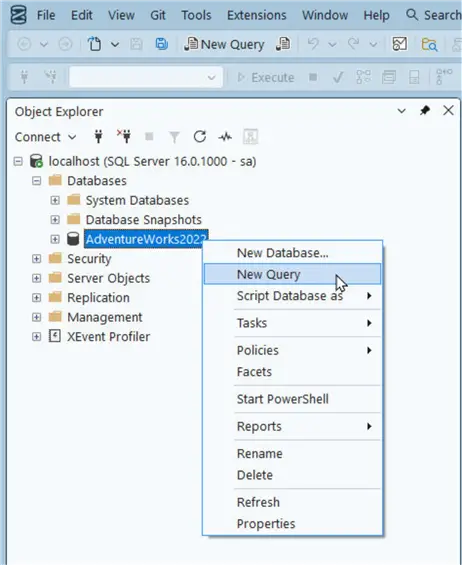Click the New Item file icon
Image resolution: width=462 pixels, height=565 pixels.
[x=94, y=44]
